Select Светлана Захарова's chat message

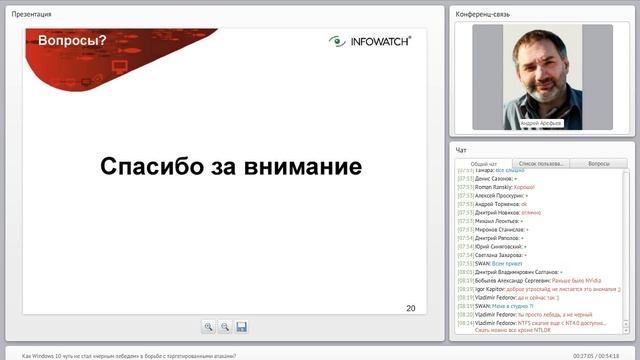492,255
